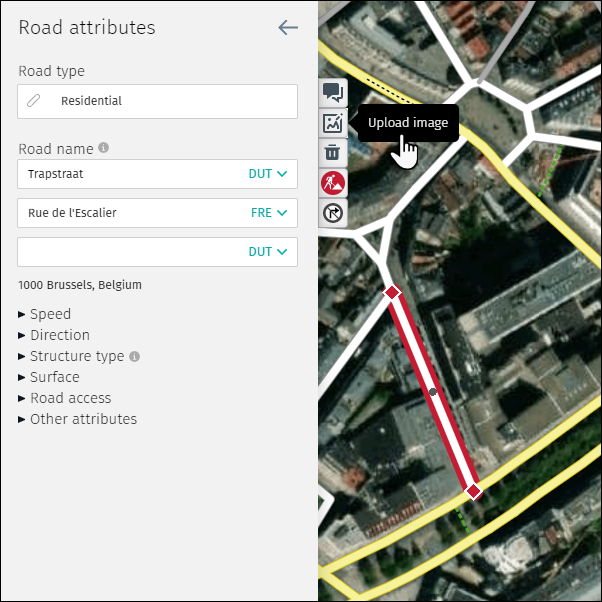Click the Road attributes panel title
The height and width of the screenshot is (602, 602).
87,28
